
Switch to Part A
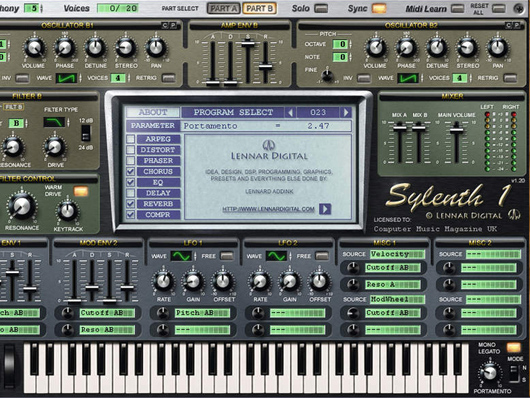[x=223, y=8]
